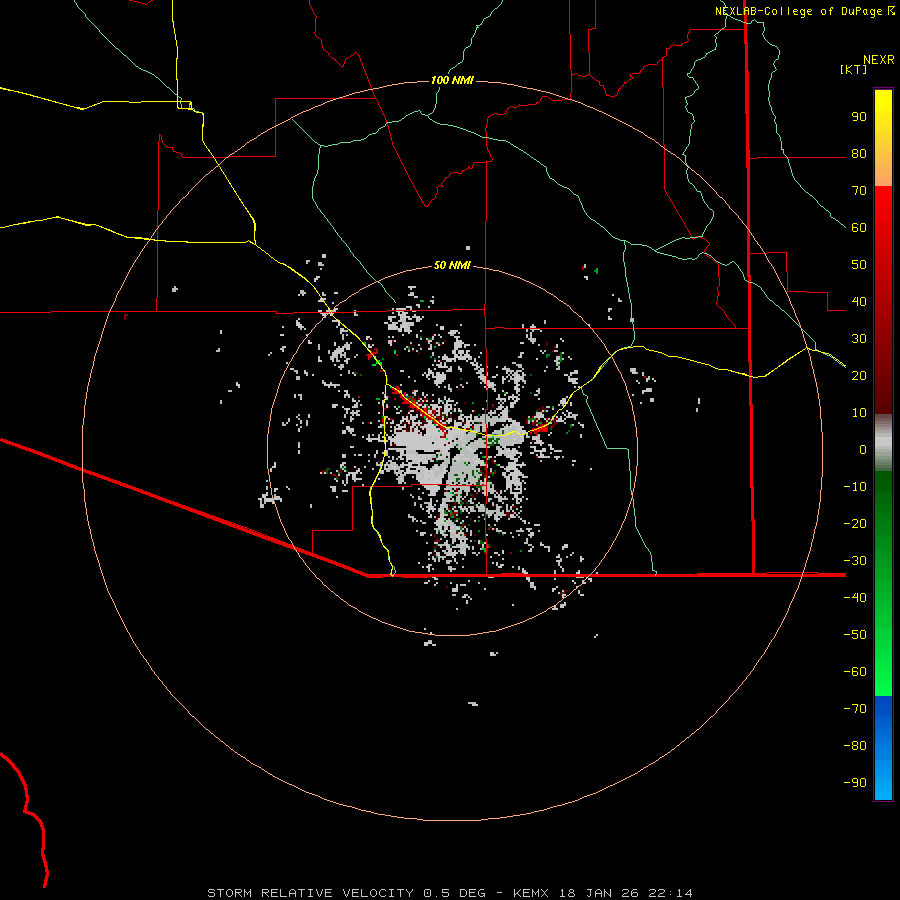Pick the bright red band near 60 knots
The width and height of the screenshot is (900, 900).
click(883, 224)
